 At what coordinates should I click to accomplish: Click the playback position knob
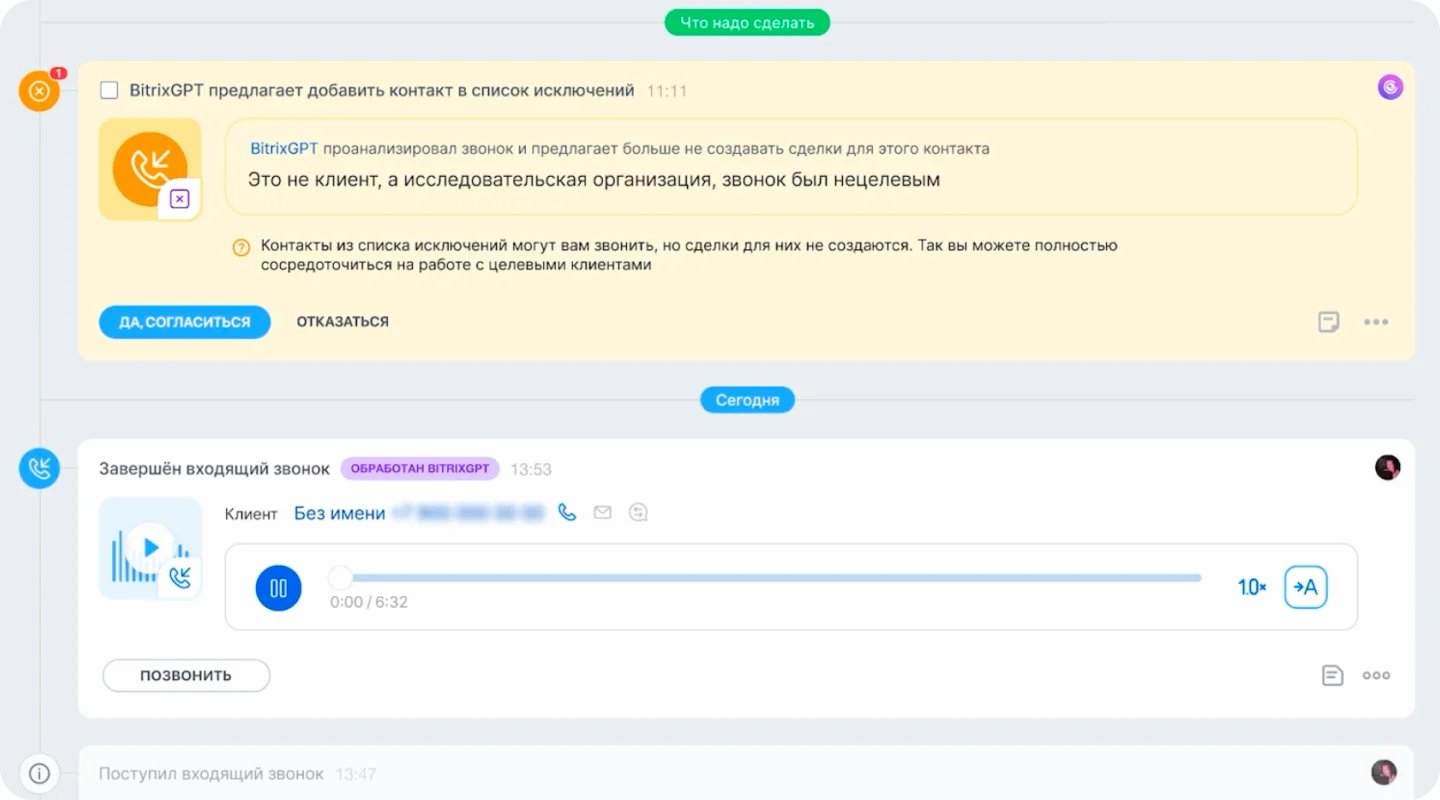point(341,578)
